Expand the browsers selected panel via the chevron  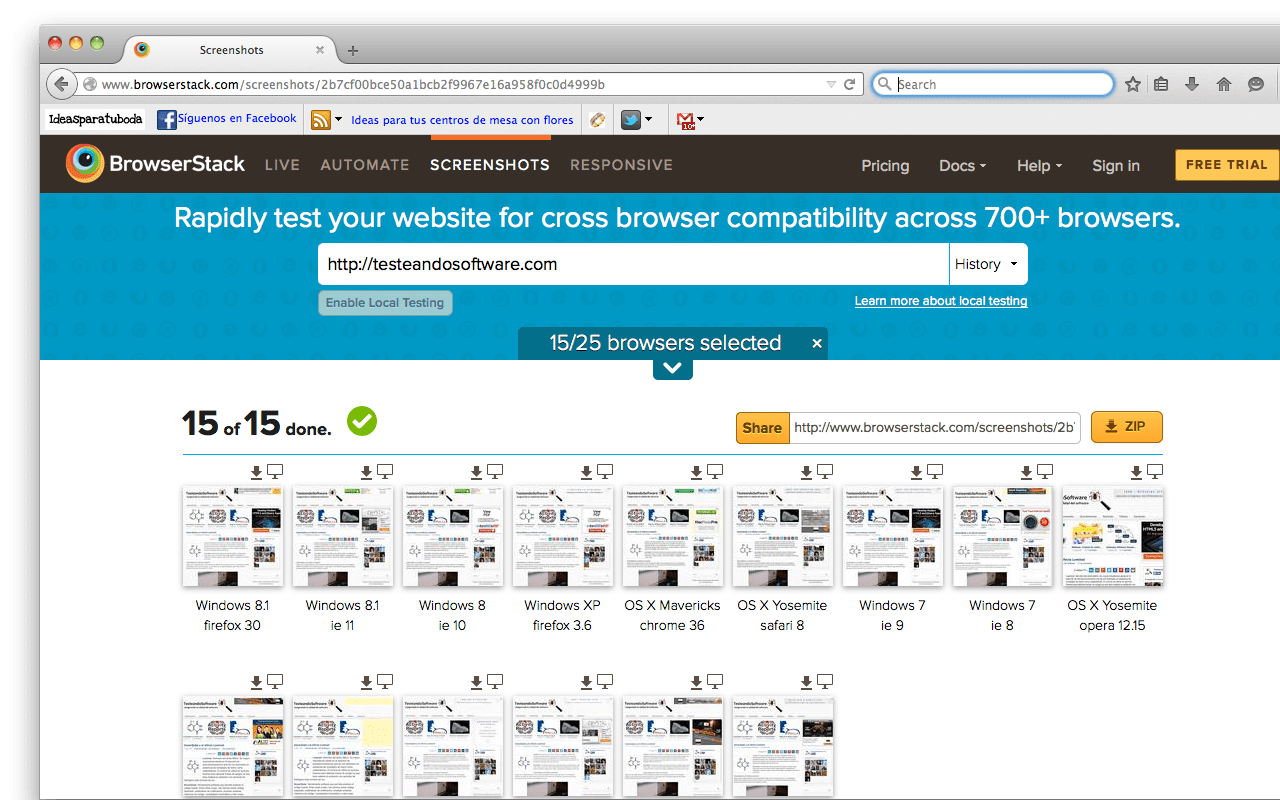(x=672, y=368)
